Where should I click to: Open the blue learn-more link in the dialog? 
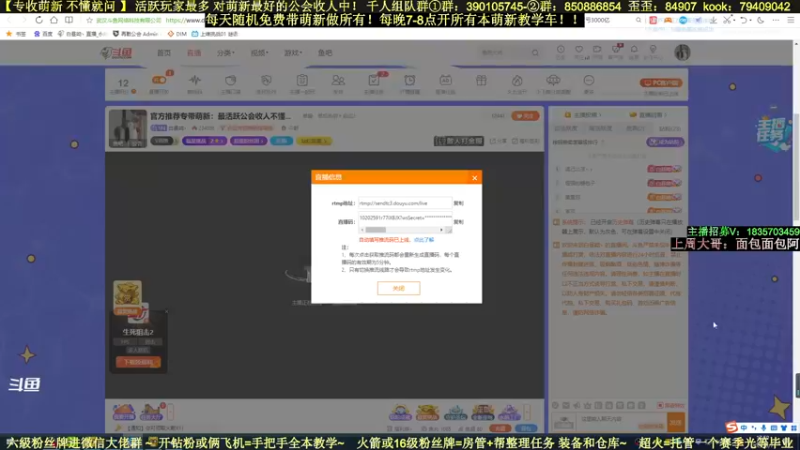(424, 240)
